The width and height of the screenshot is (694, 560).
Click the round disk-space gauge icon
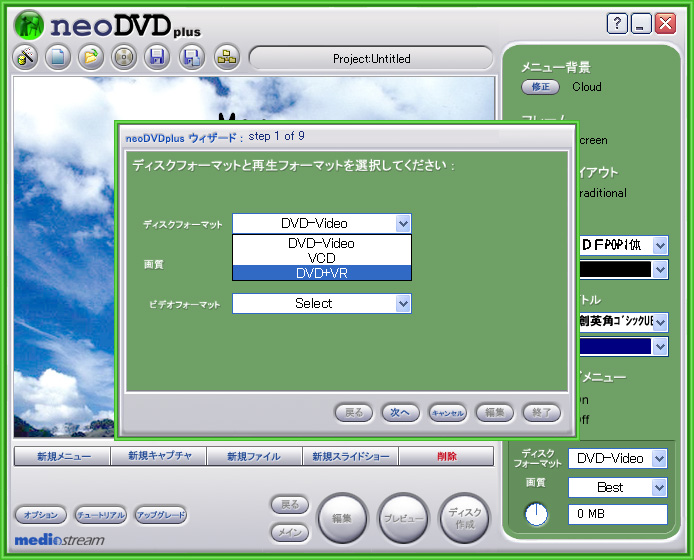tap(536, 514)
